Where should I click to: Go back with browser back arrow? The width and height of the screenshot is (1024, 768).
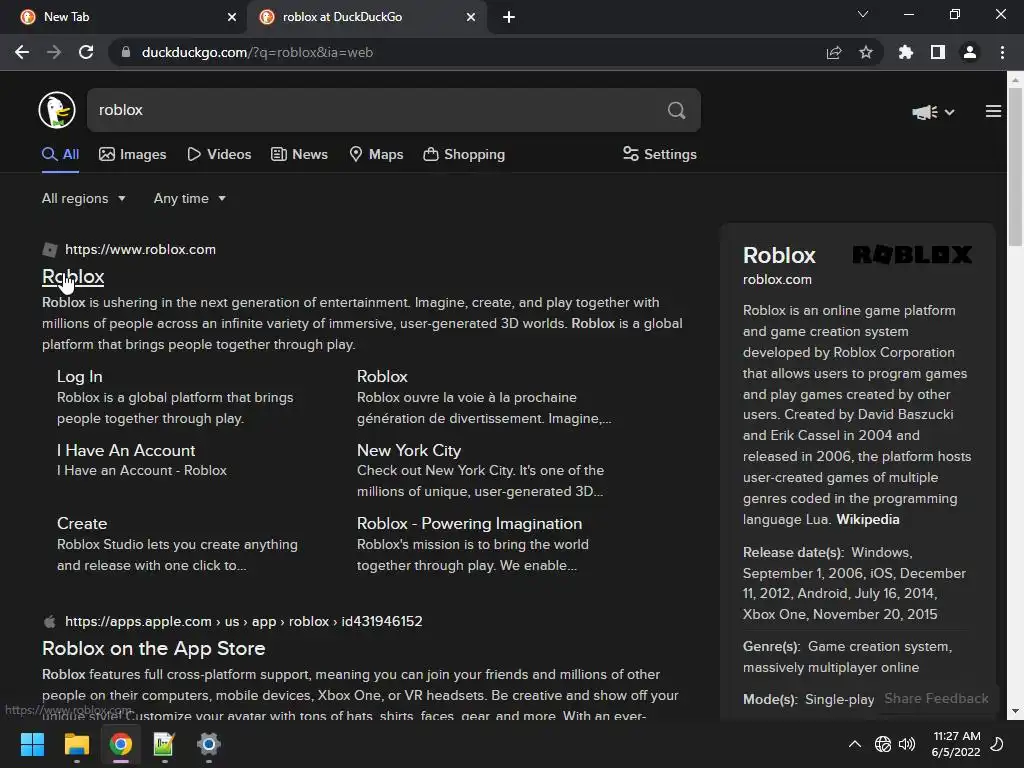point(22,52)
